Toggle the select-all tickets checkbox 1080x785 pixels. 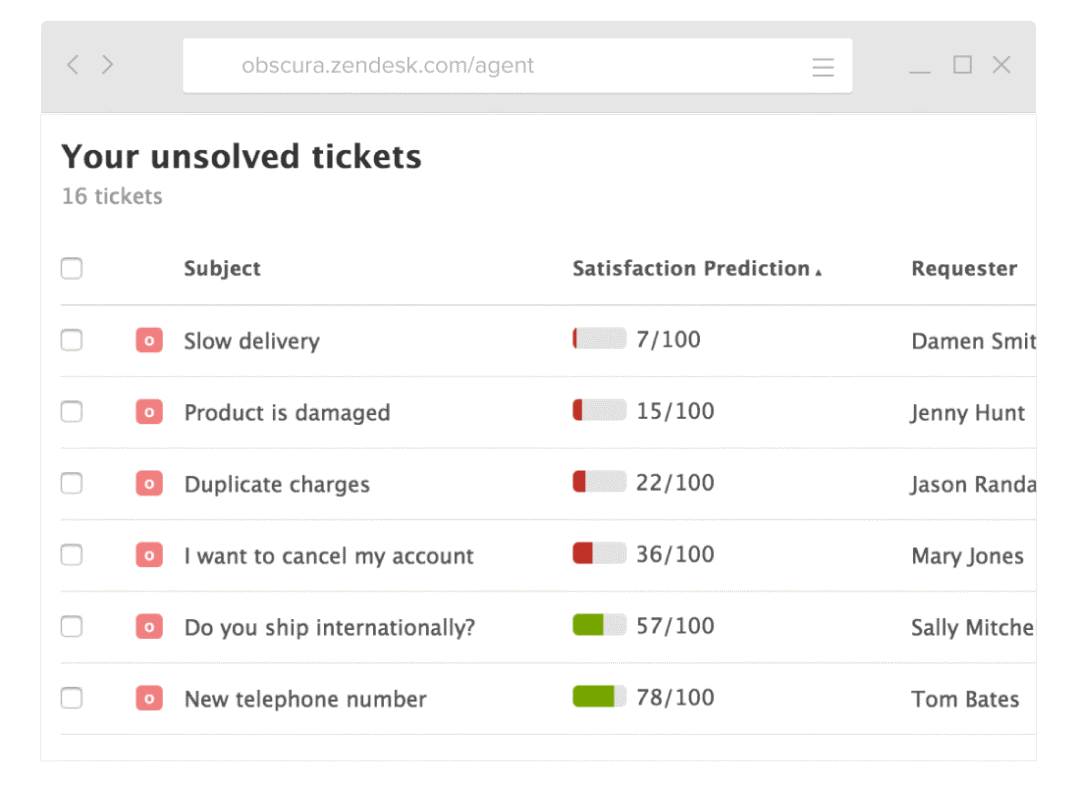[x=72, y=268]
